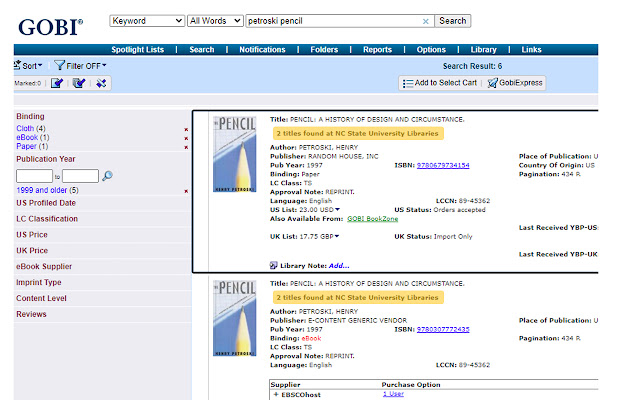
Task: Expand the LC Classification facet
Action: [x=47, y=219]
